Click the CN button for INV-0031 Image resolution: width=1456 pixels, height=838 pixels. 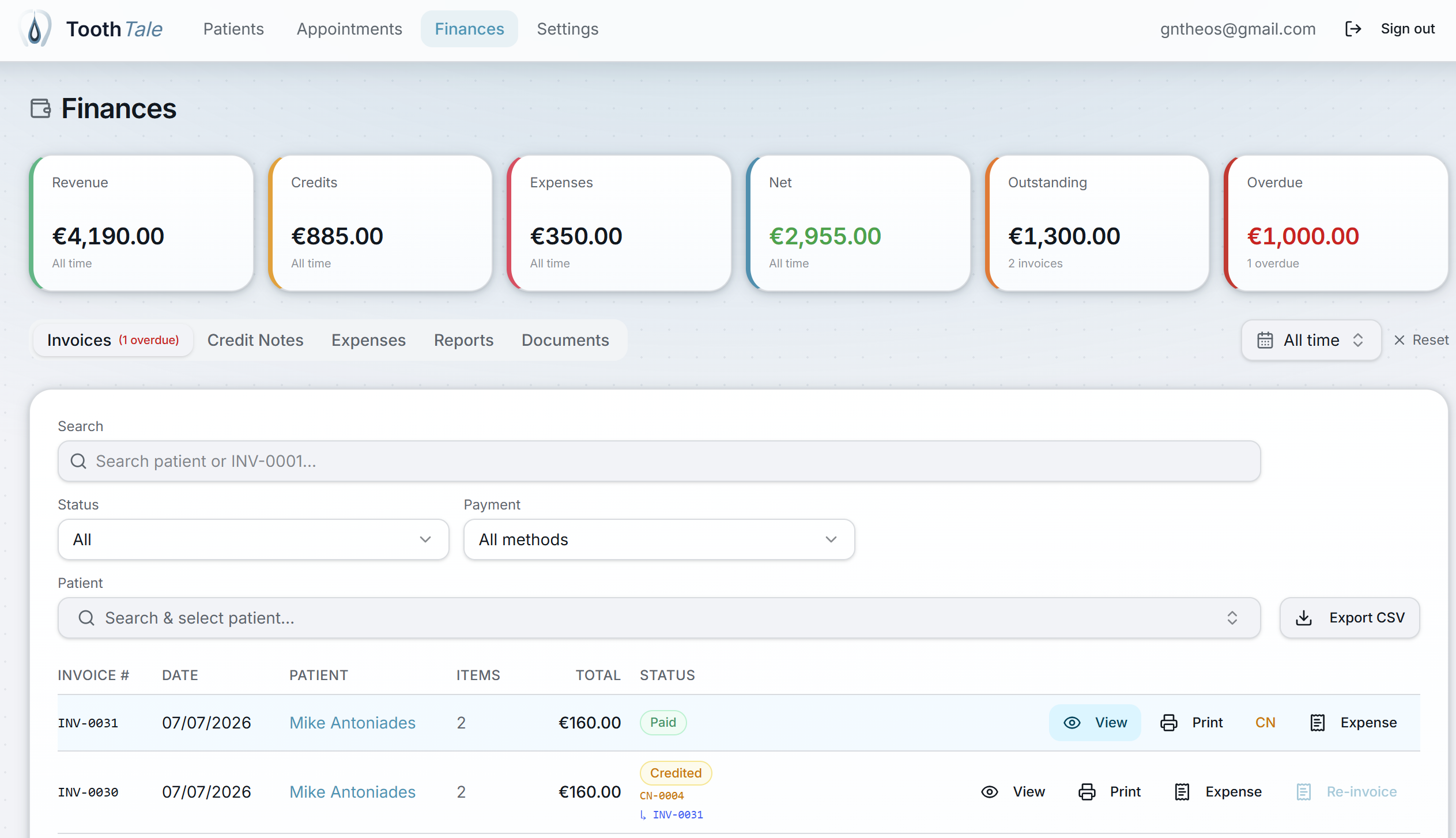(1265, 723)
